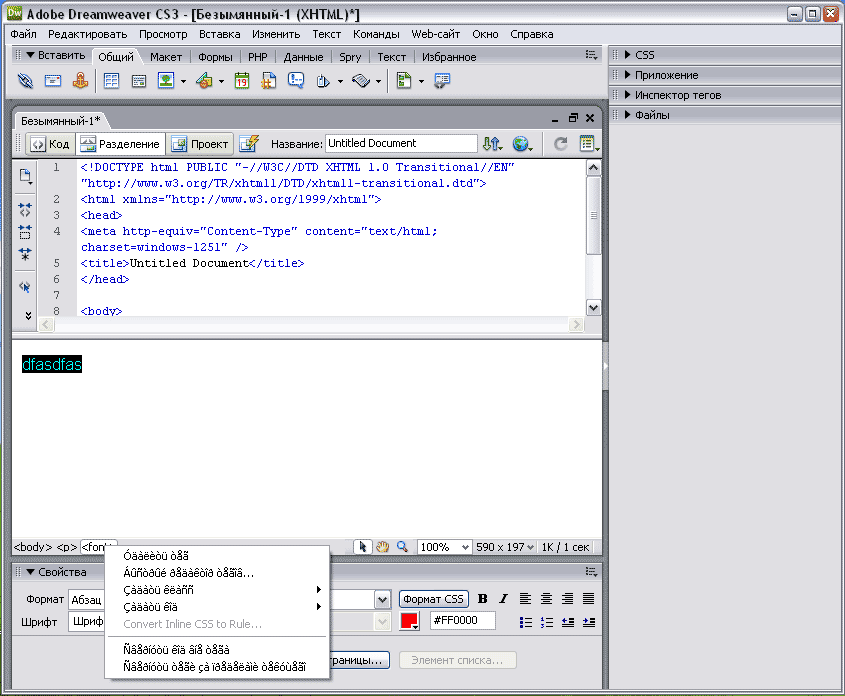Click the #FF0000 color value field

coord(463,621)
